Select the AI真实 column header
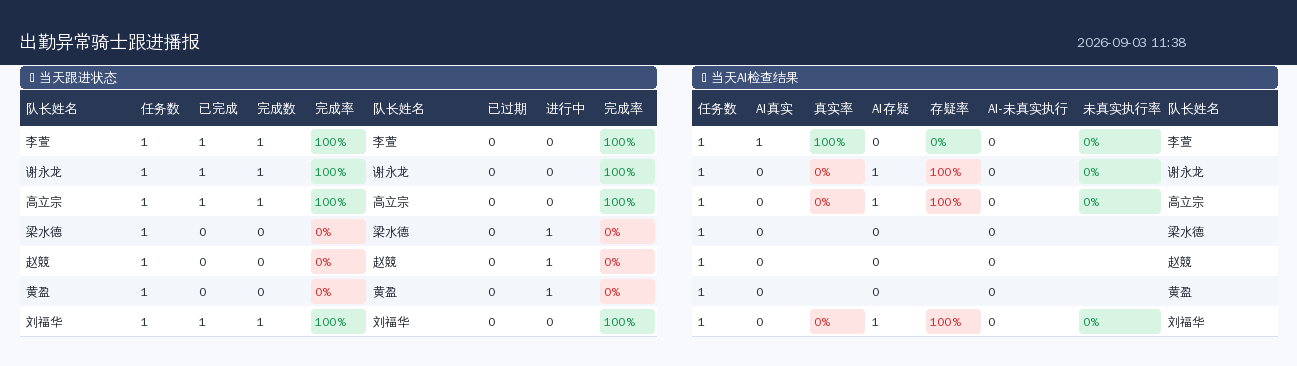The width and height of the screenshot is (1297, 366). [774, 108]
